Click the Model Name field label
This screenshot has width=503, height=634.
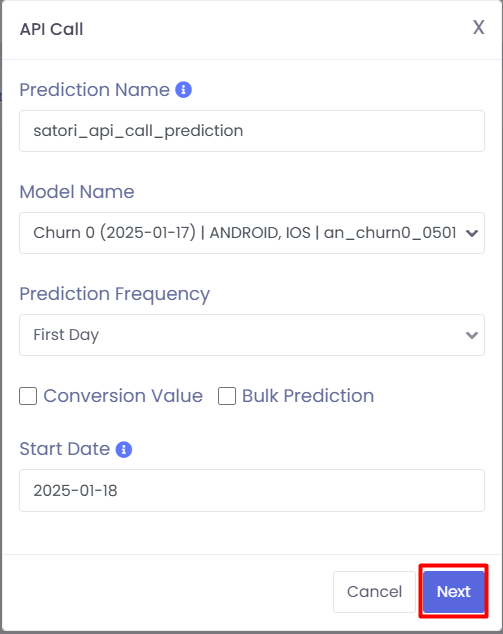click(x=77, y=192)
